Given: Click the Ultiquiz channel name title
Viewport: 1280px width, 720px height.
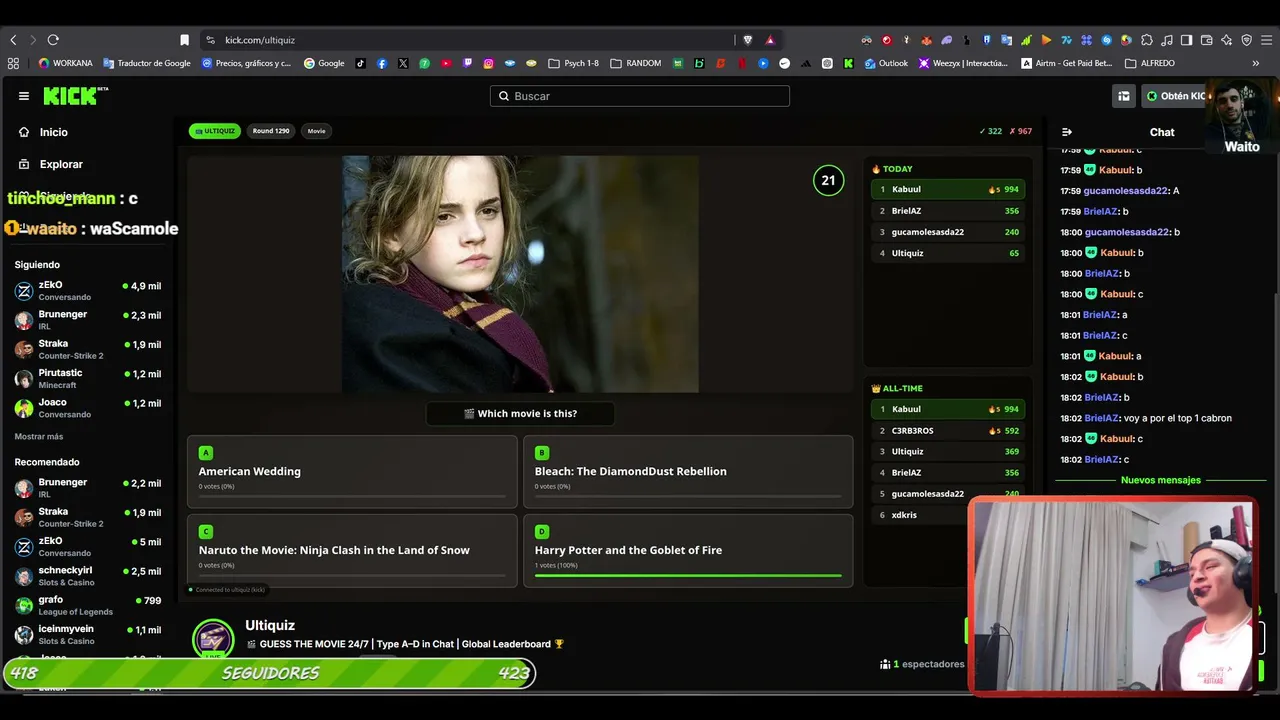Looking at the screenshot, I should (x=270, y=625).
